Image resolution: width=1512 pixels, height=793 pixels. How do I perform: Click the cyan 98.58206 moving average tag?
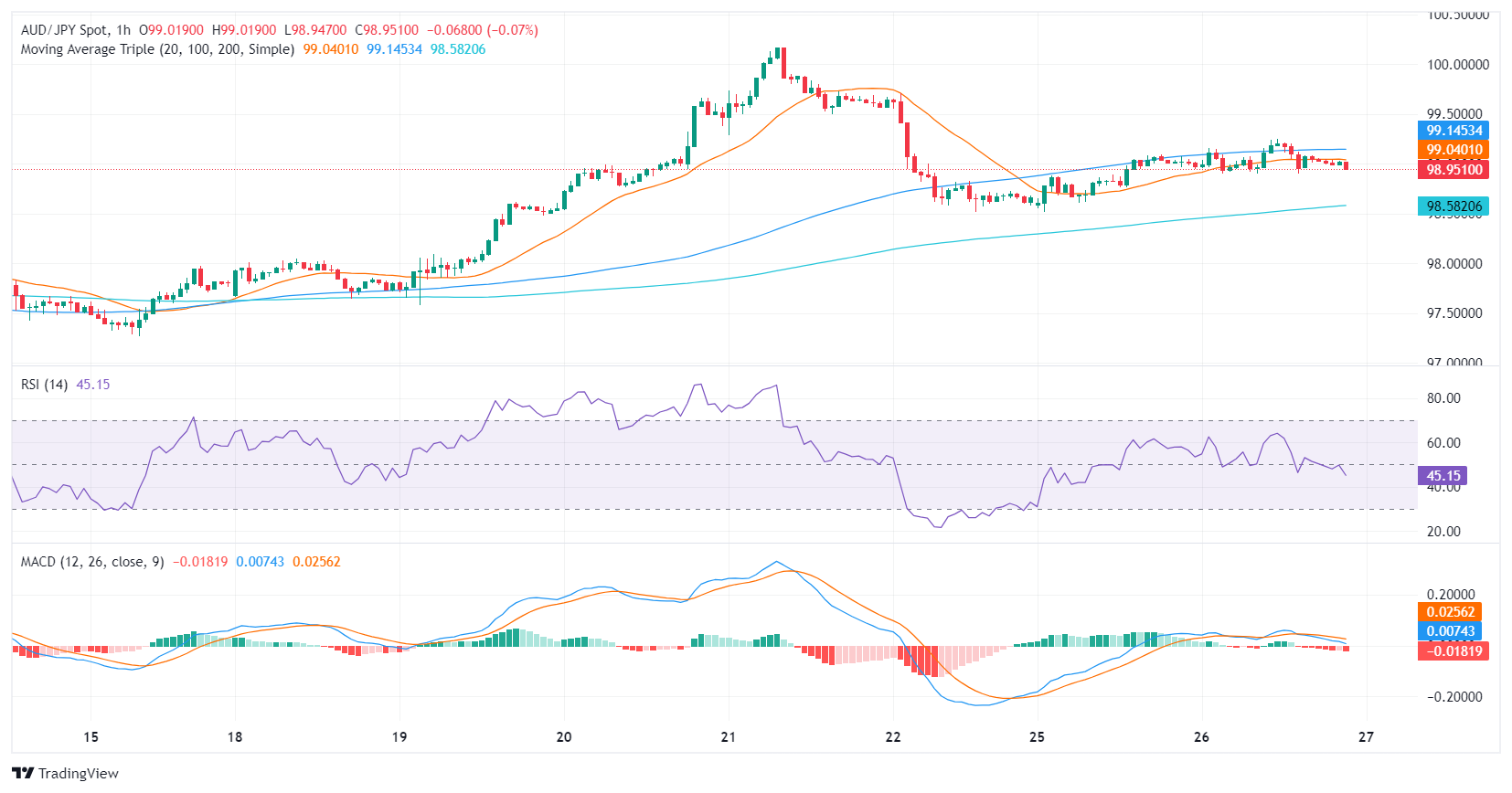[1453, 206]
